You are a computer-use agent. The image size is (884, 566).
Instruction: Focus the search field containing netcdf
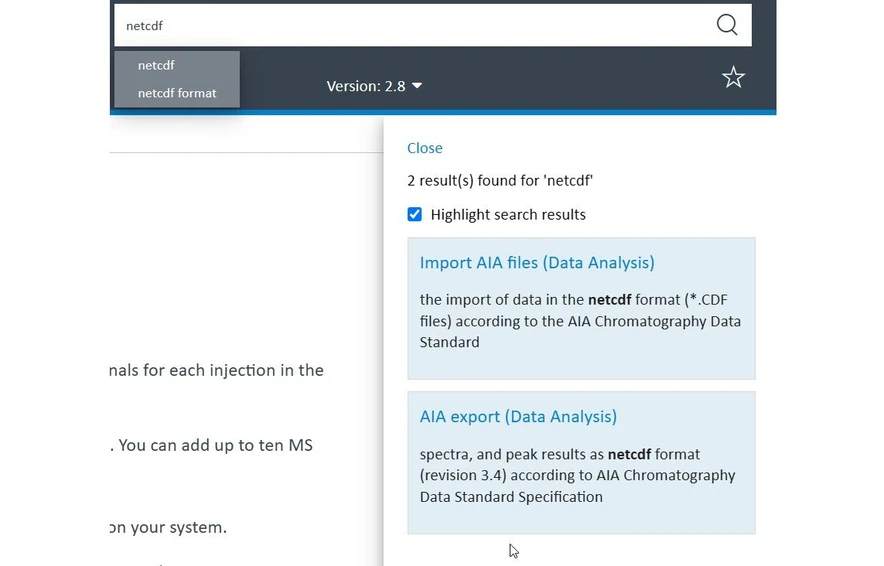coord(400,26)
